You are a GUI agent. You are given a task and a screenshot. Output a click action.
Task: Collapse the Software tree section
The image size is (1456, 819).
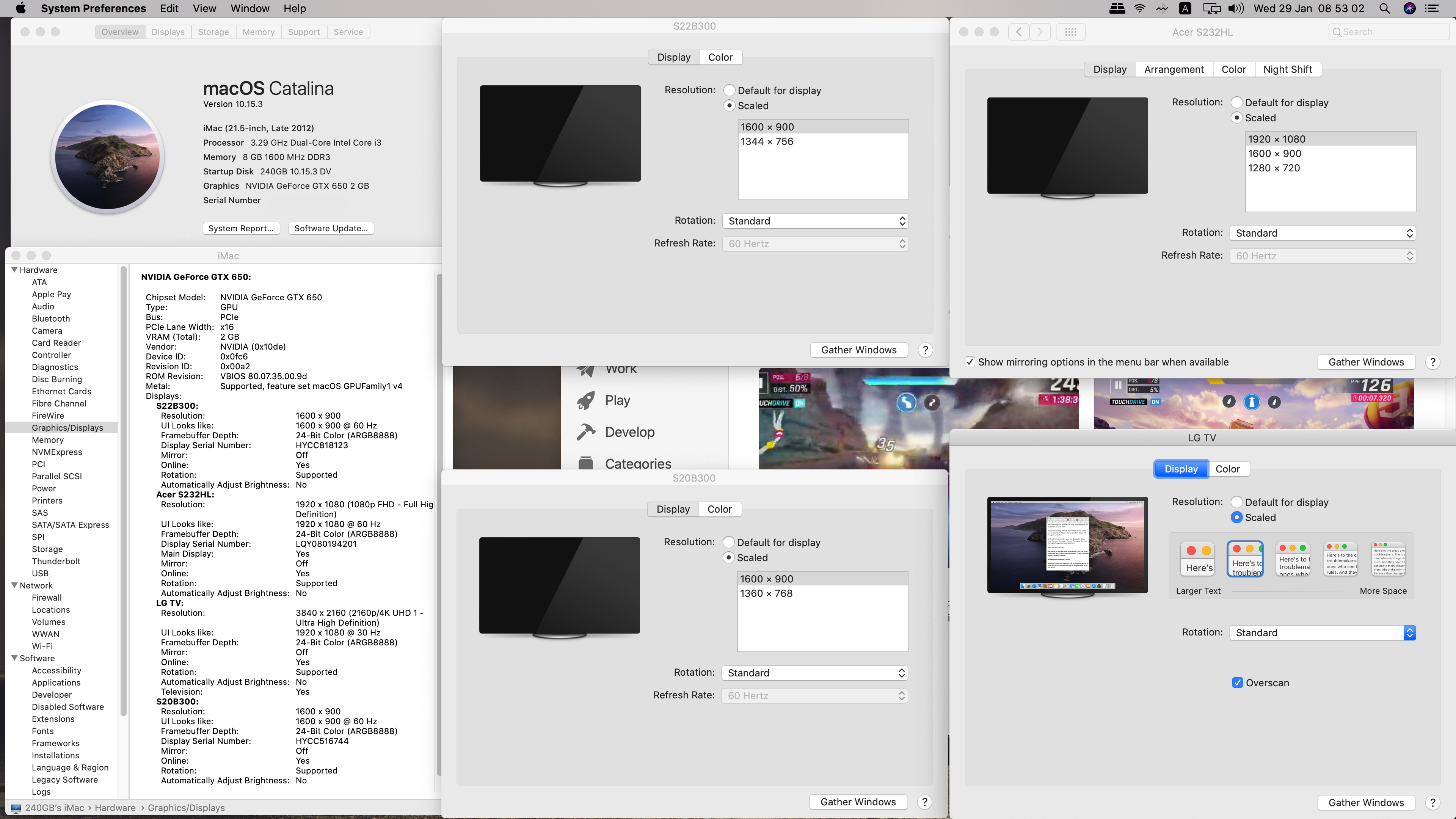click(x=14, y=659)
